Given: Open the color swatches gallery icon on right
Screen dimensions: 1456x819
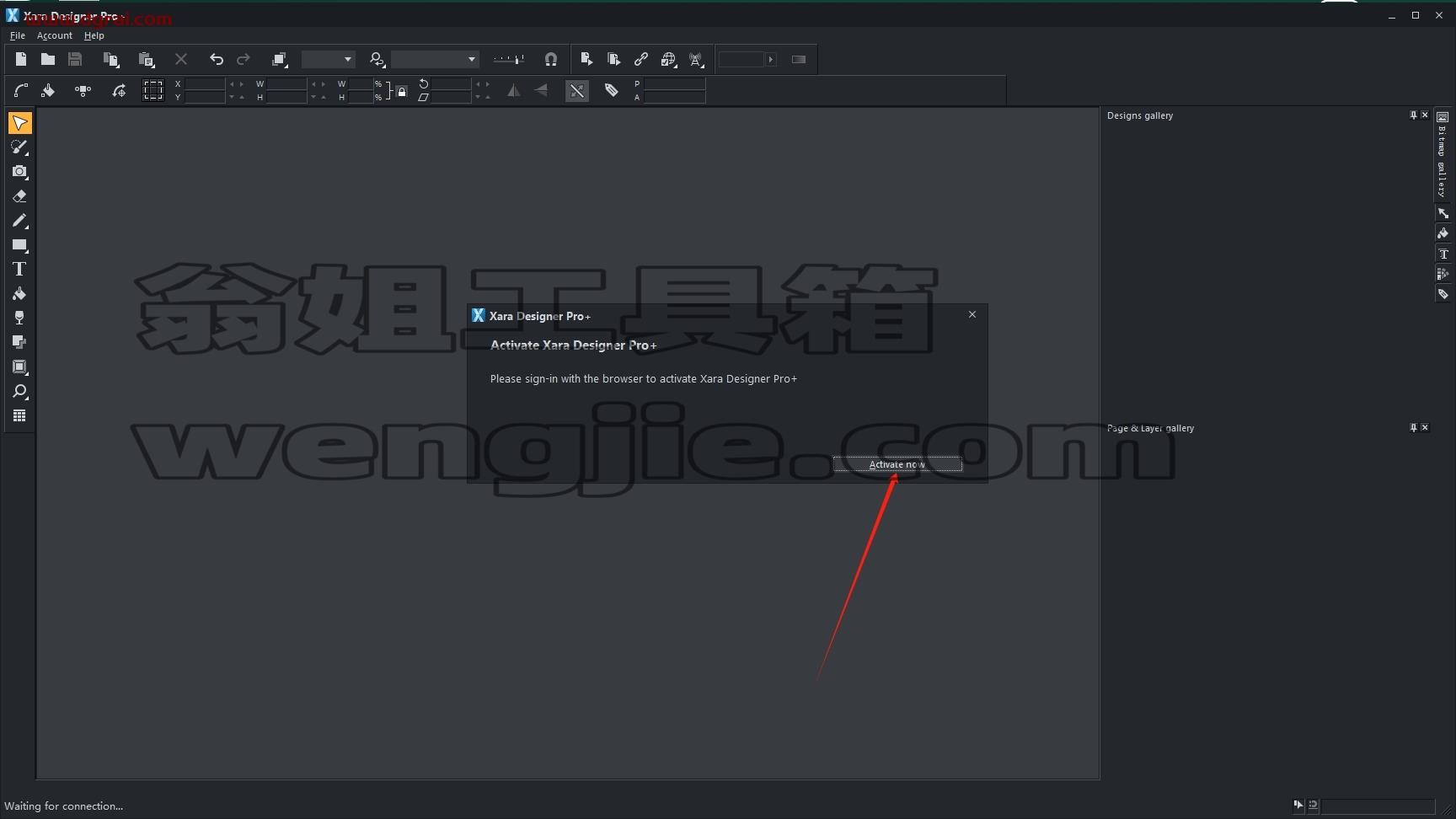Looking at the screenshot, I should (1443, 274).
